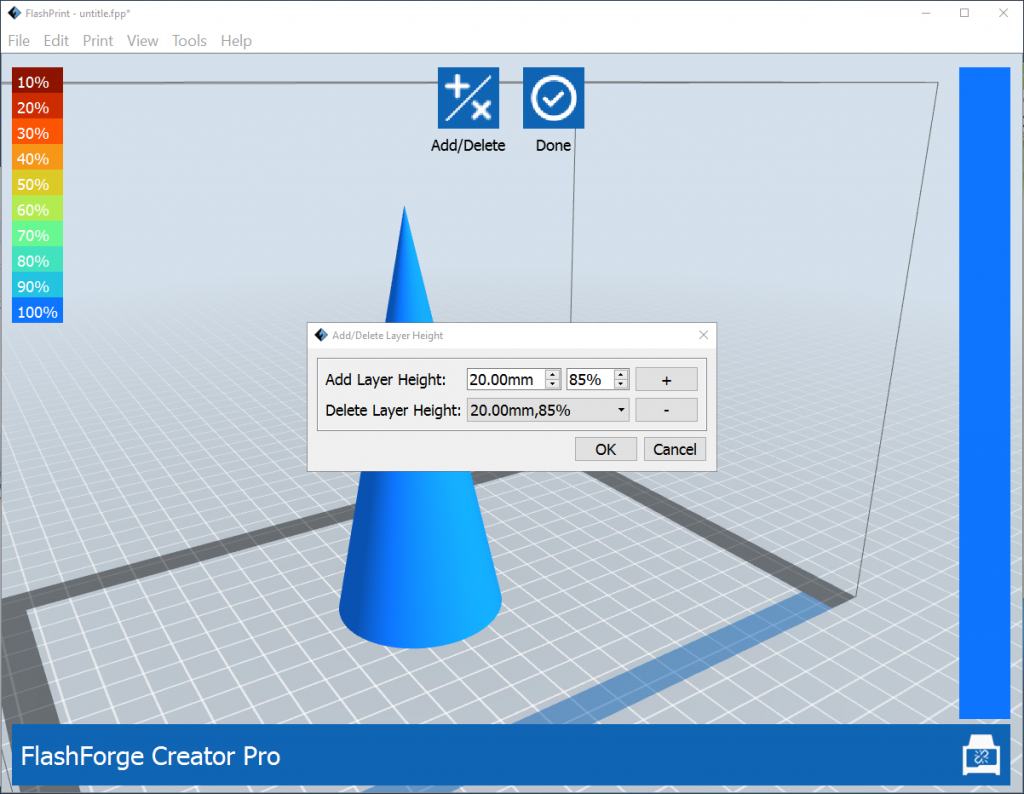Select the 60% color swatch
The height and width of the screenshot is (794, 1024).
pyautogui.click(x=37, y=209)
